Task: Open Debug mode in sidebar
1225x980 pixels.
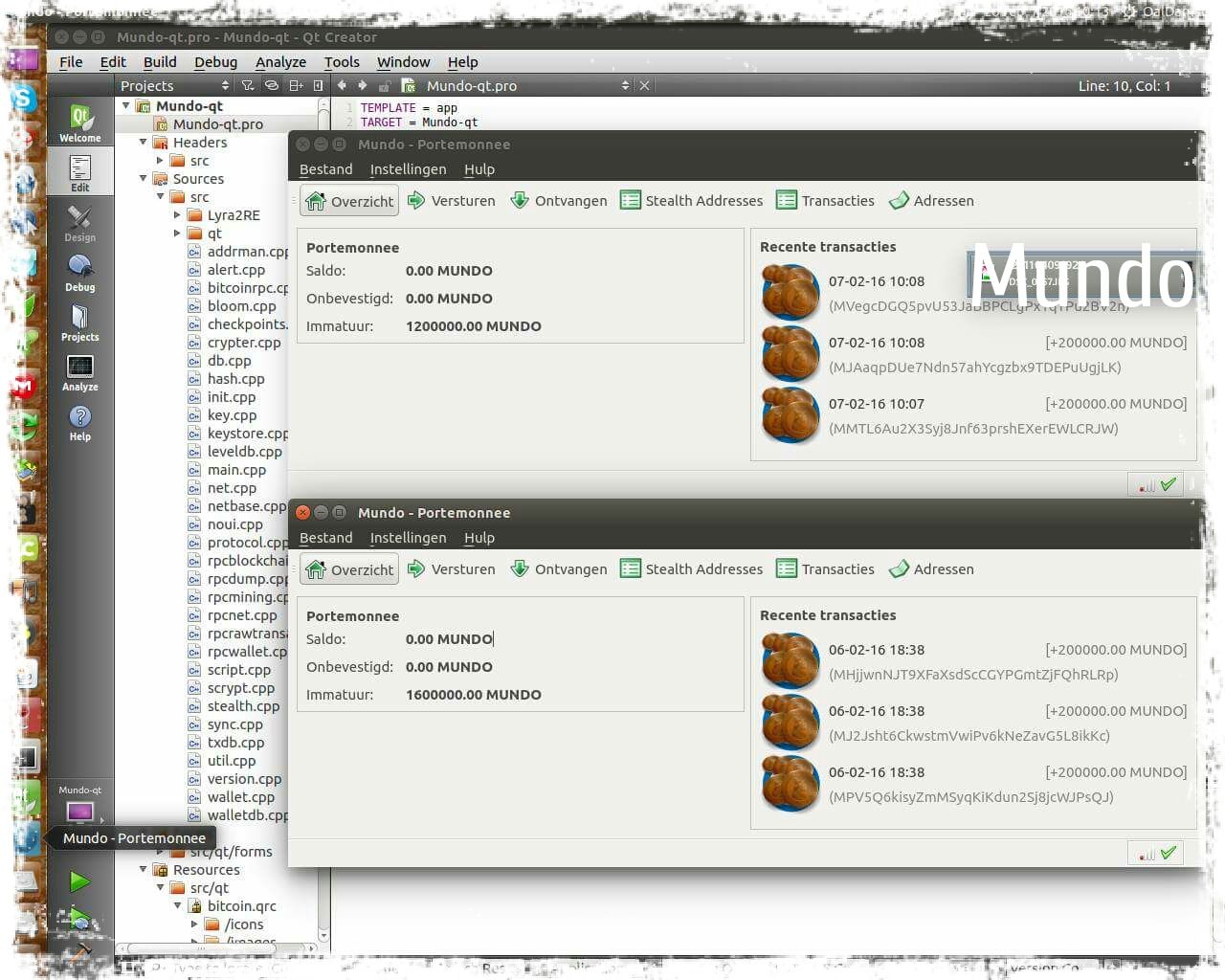Action: pyautogui.click(x=80, y=273)
